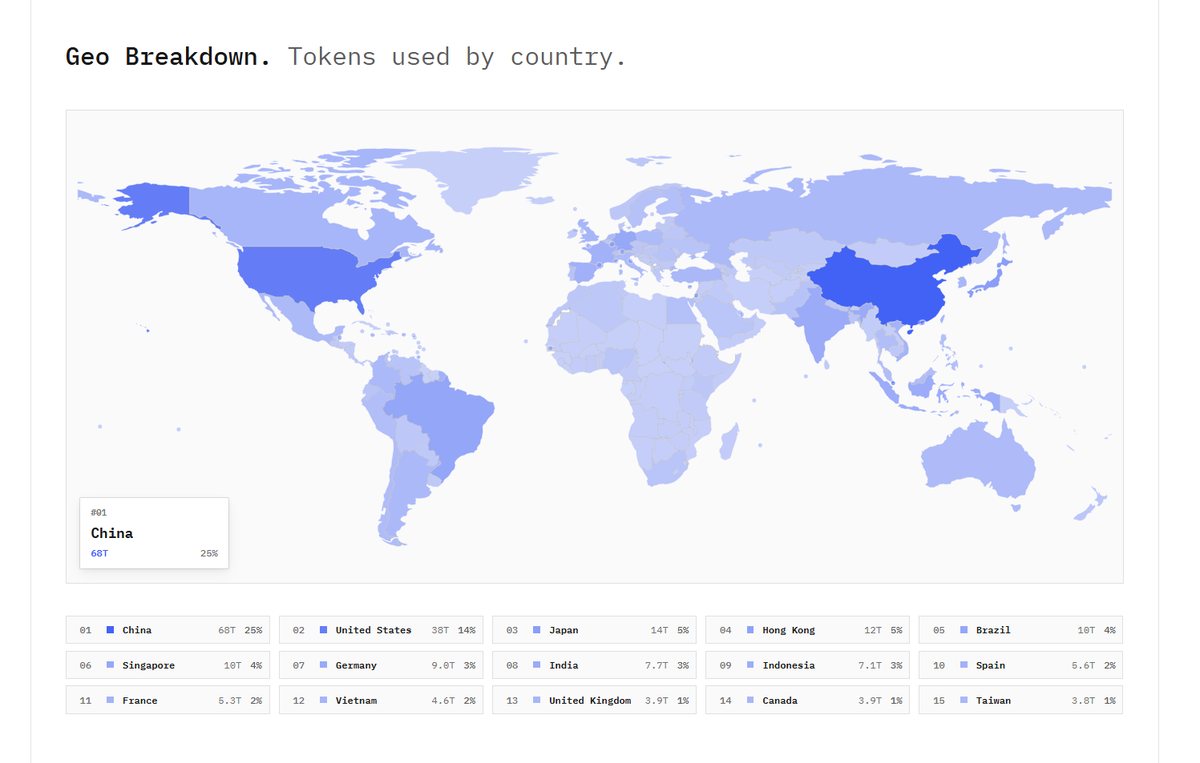Image resolution: width=1200 pixels, height=763 pixels.
Task: Click the rank number 15 in legend
Action: pos(938,700)
